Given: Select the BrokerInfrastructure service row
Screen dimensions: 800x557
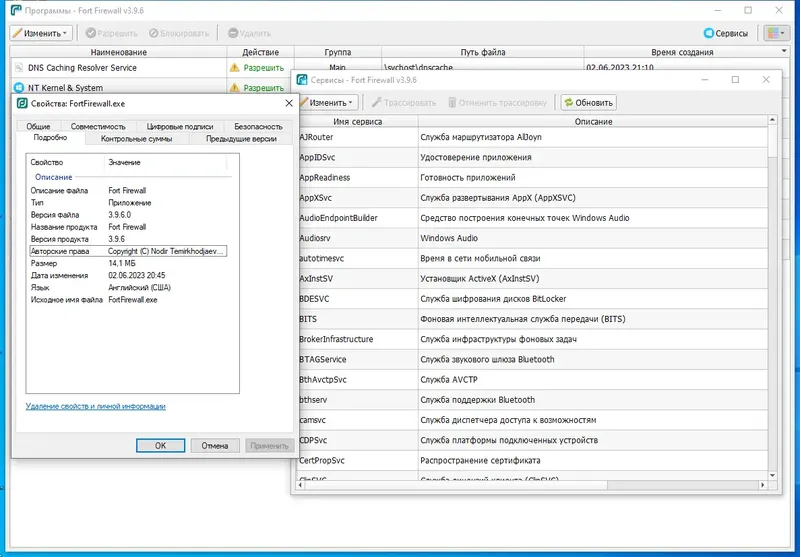Looking at the screenshot, I should 532,339.
